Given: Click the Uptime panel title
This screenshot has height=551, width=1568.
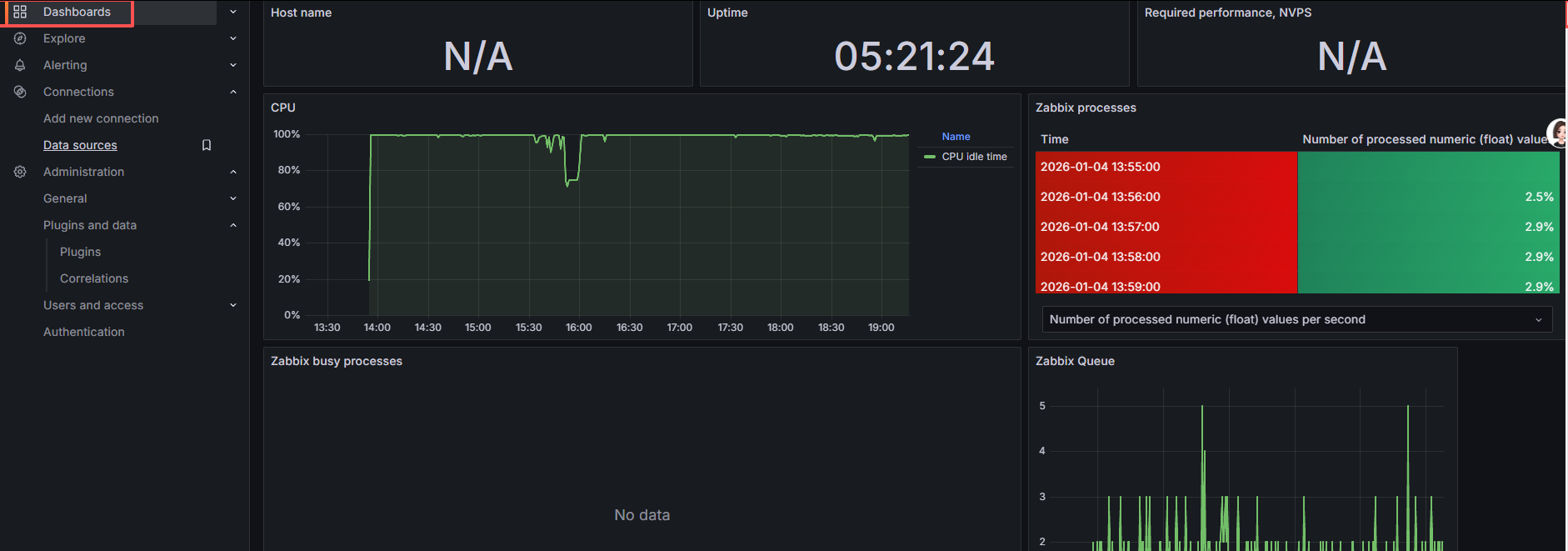Looking at the screenshot, I should tap(727, 13).
